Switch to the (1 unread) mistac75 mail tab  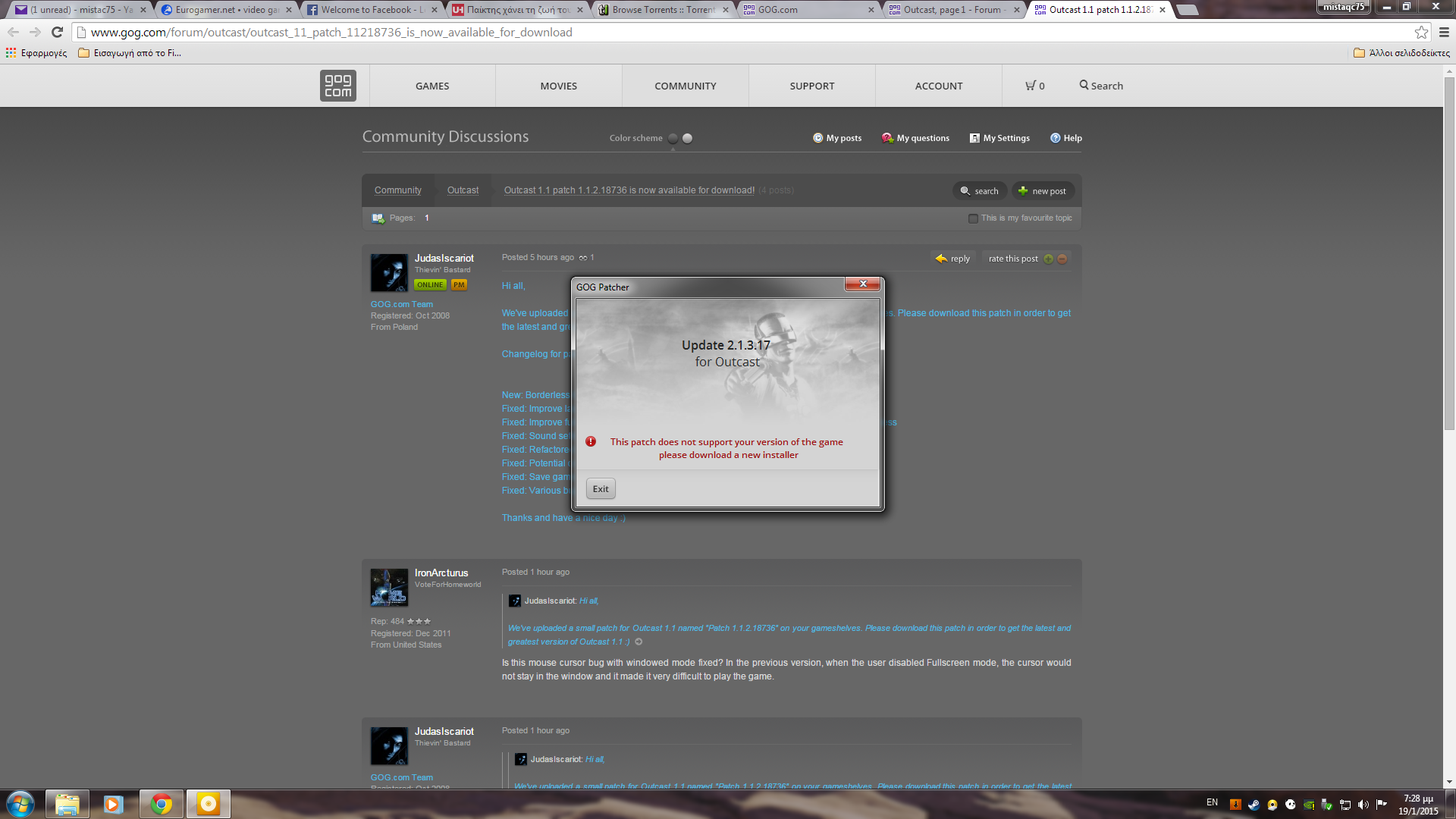[80, 10]
